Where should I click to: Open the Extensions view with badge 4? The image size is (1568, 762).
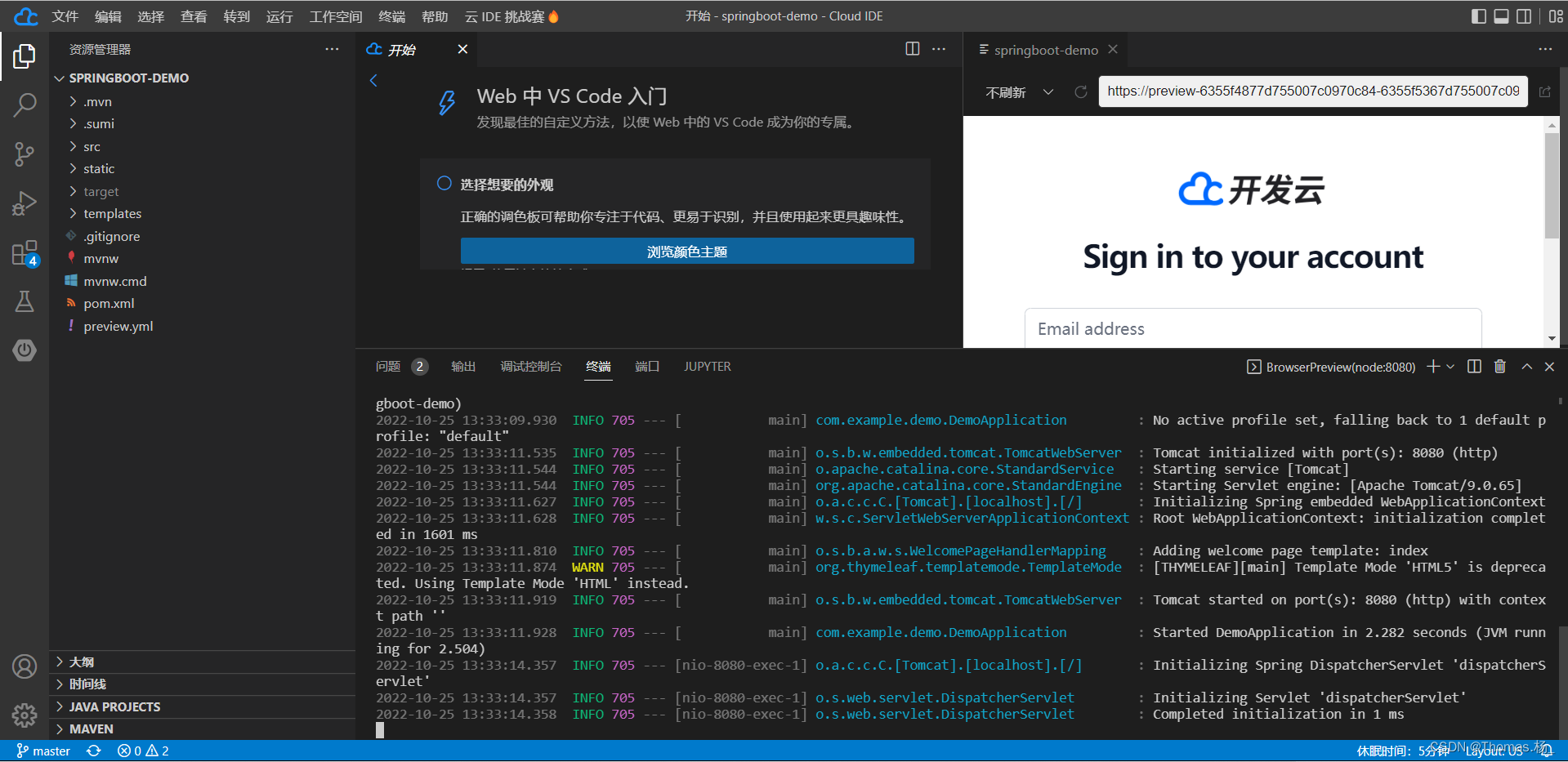pos(25,253)
